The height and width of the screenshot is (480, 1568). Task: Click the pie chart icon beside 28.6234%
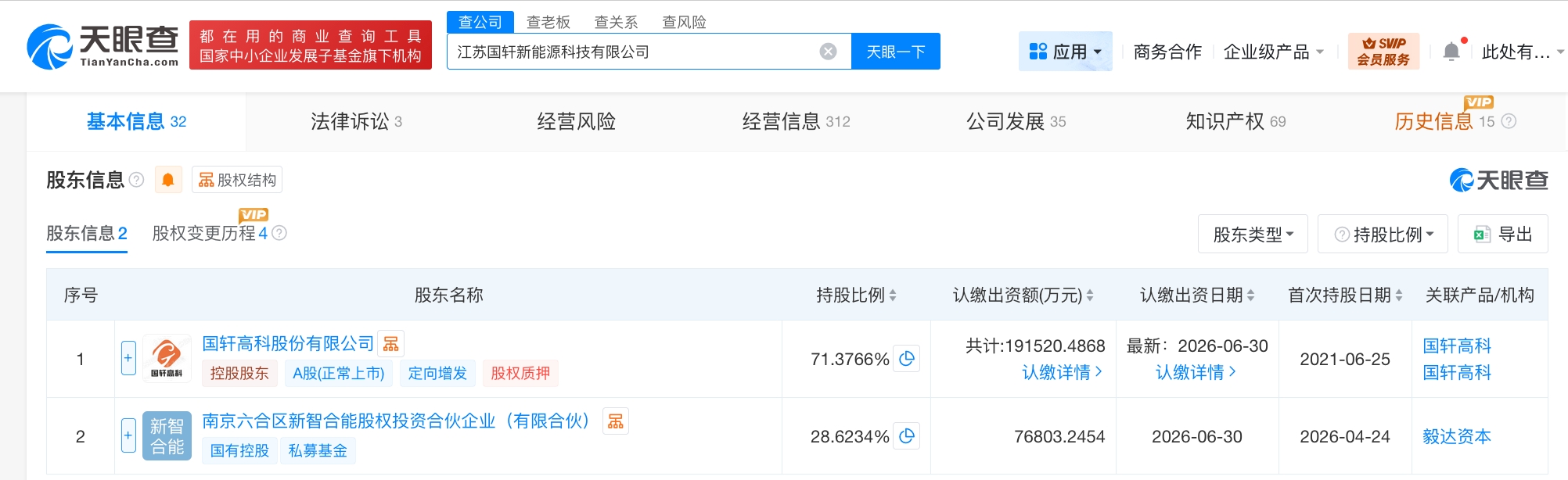point(907,436)
